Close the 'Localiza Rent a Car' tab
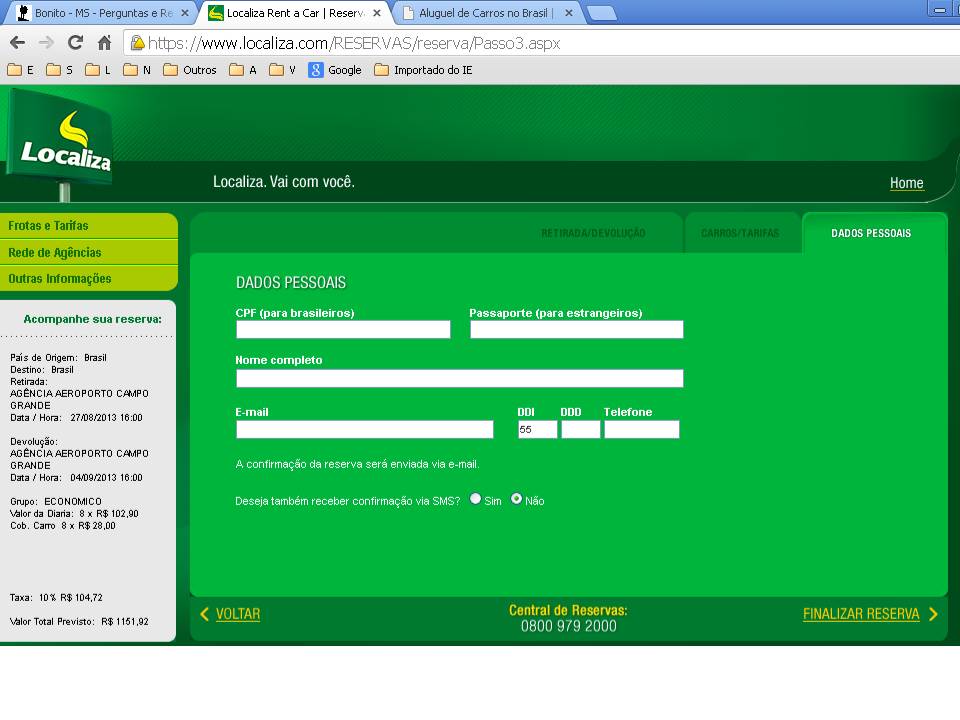This screenshot has height=720, width=960. coord(377,13)
